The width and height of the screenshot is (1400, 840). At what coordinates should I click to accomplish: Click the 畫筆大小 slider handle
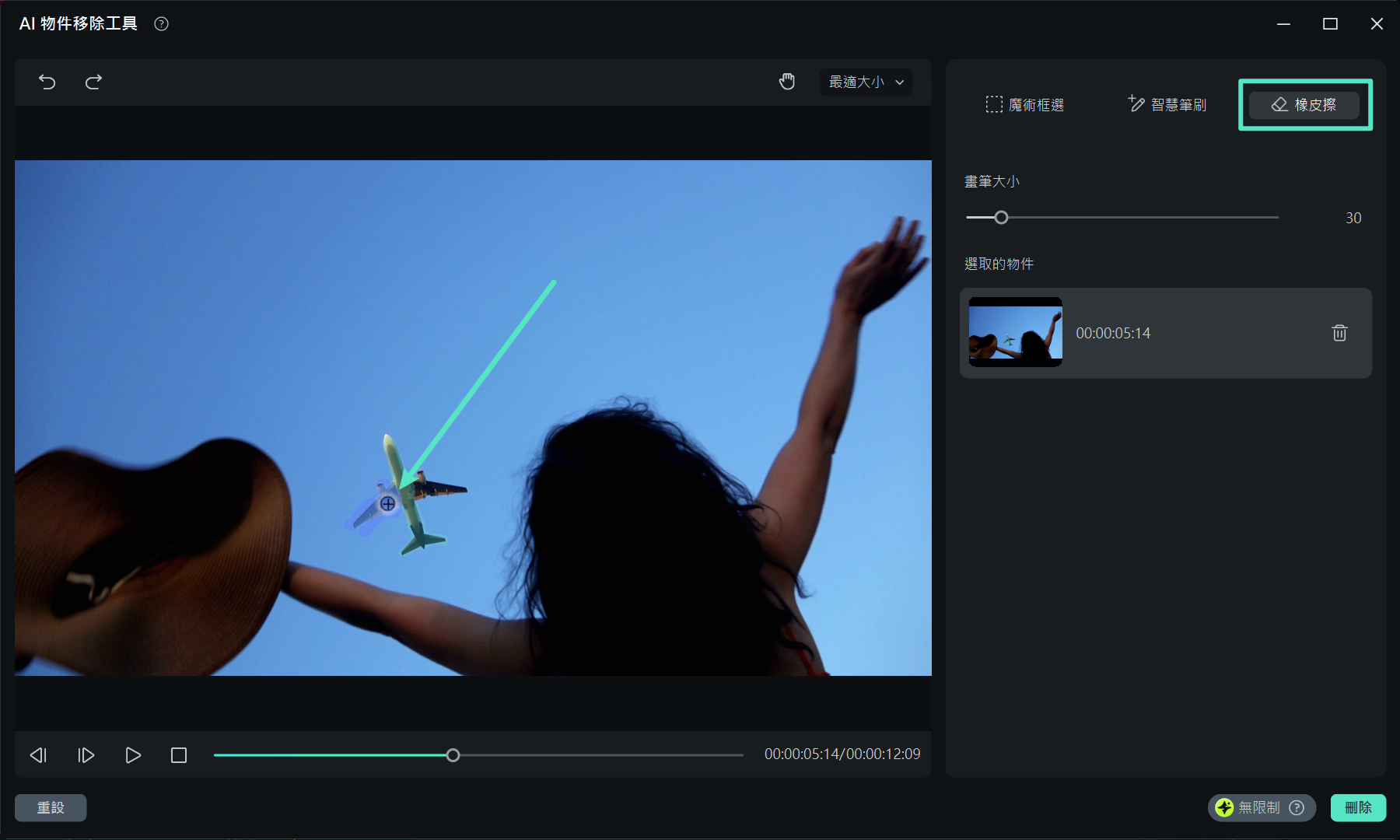point(1001,218)
